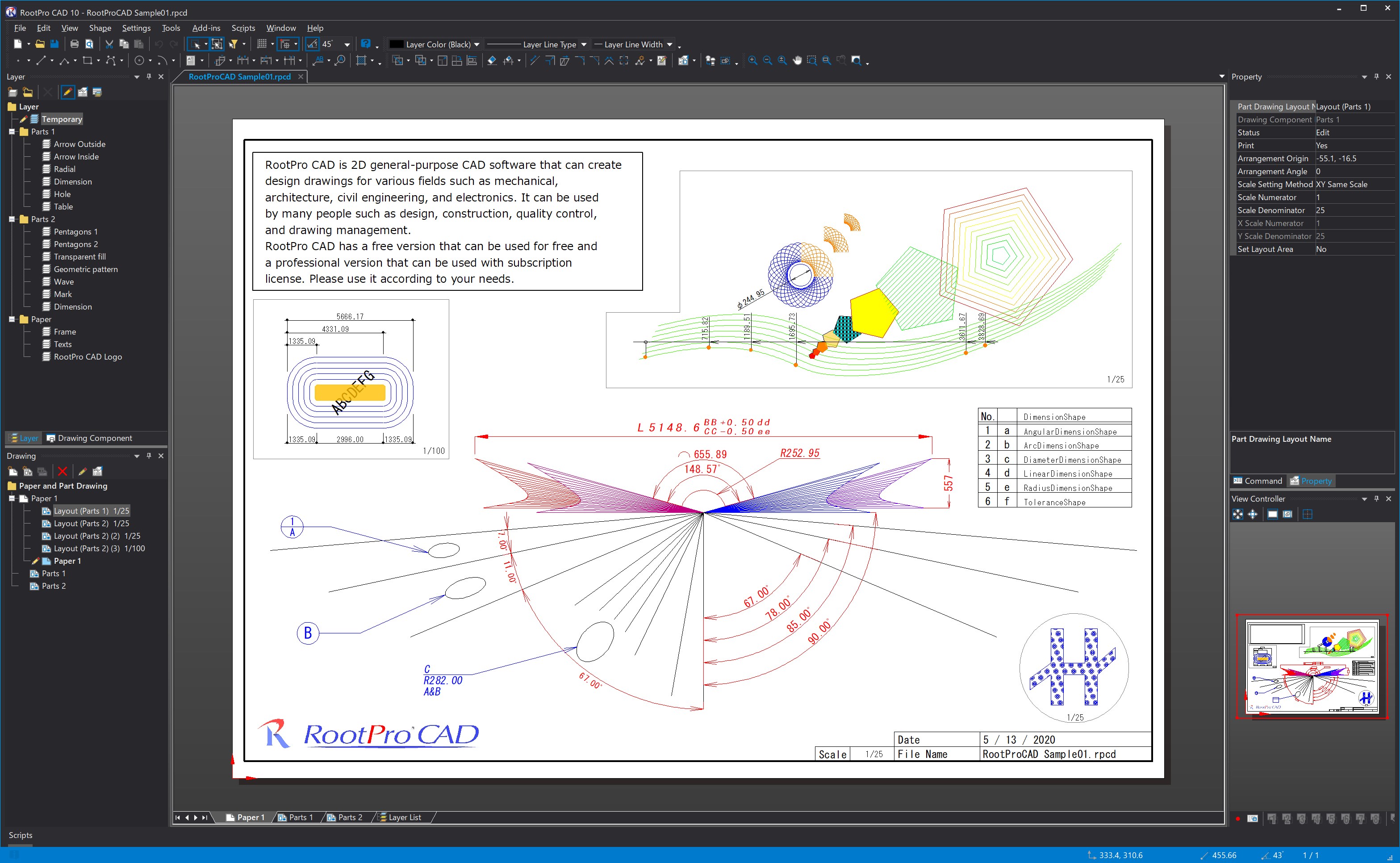This screenshot has width=1400, height=863.
Task: Toggle the grid display button
Action: coord(262,44)
